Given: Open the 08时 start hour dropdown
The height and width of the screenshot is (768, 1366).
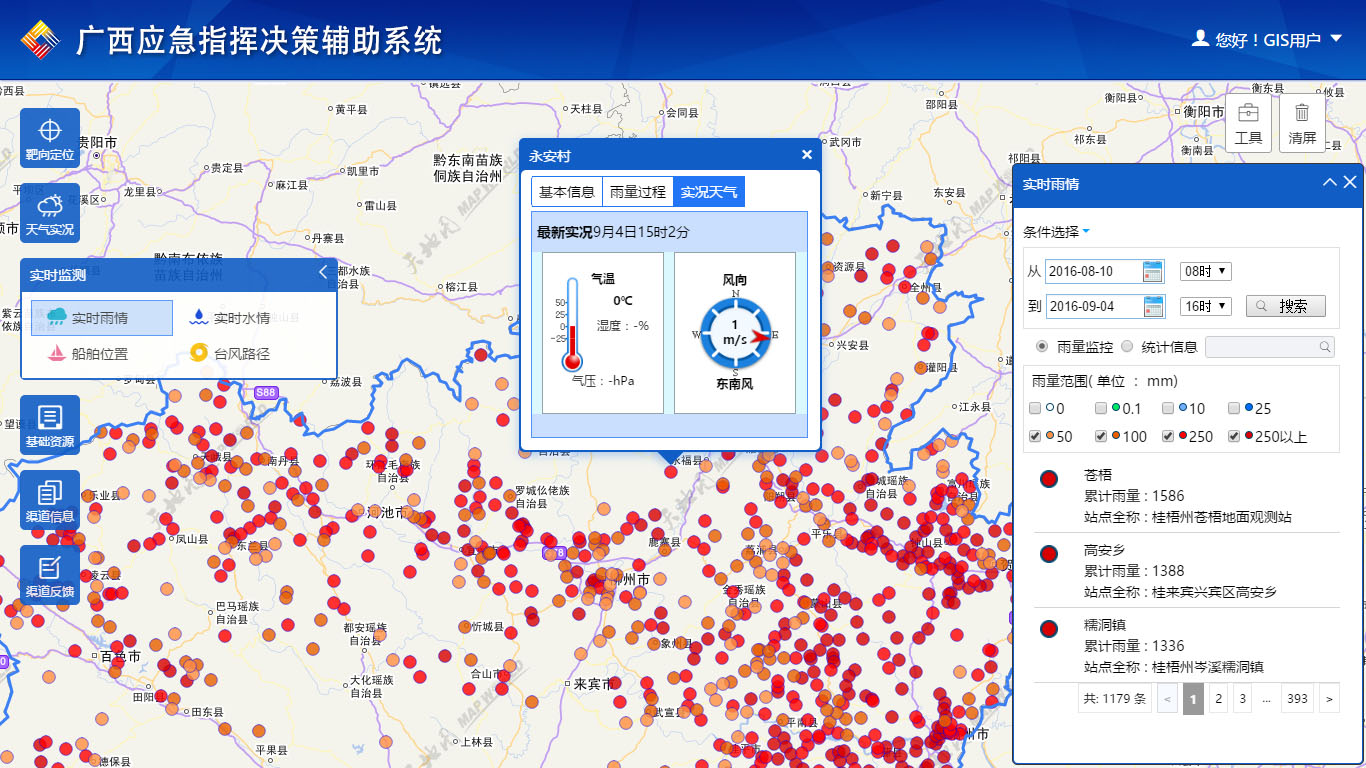Looking at the screenshot, I should point(1205,271).
